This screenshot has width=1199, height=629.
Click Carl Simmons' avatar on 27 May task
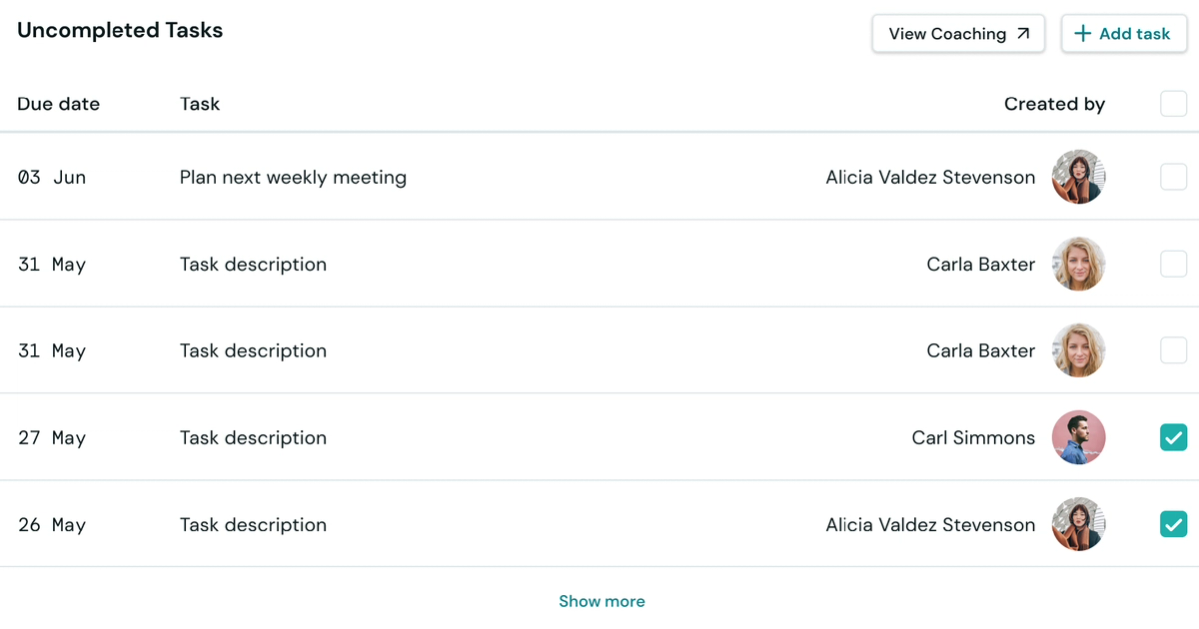tap(1078, 438)
